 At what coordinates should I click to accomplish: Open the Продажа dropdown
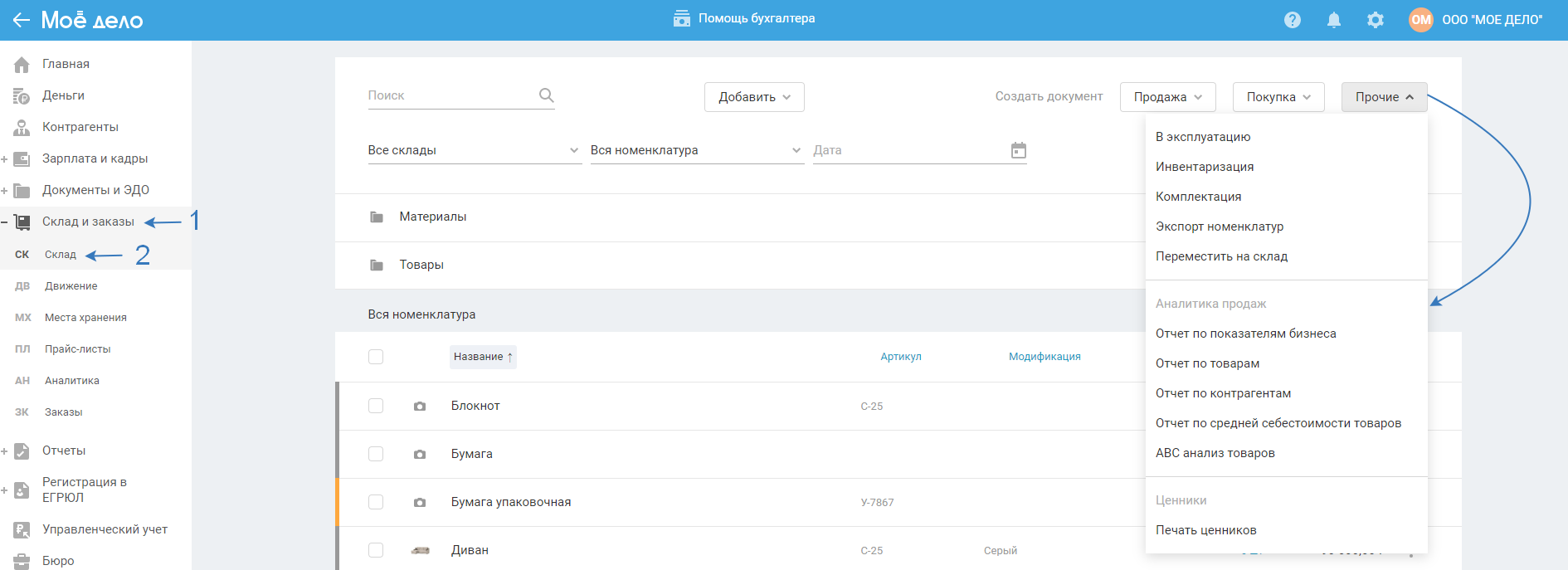click(1166, 97)
